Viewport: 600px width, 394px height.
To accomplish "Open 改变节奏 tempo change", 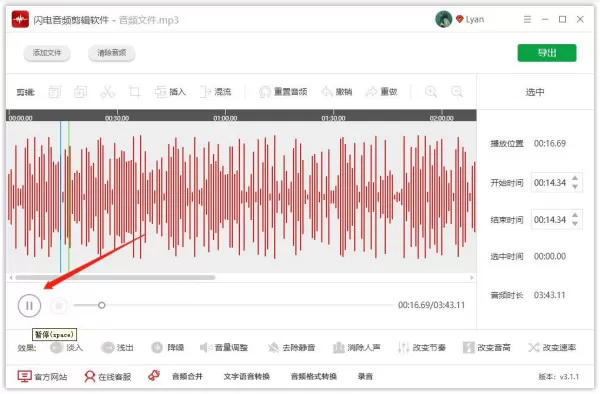I will [422, 347].
